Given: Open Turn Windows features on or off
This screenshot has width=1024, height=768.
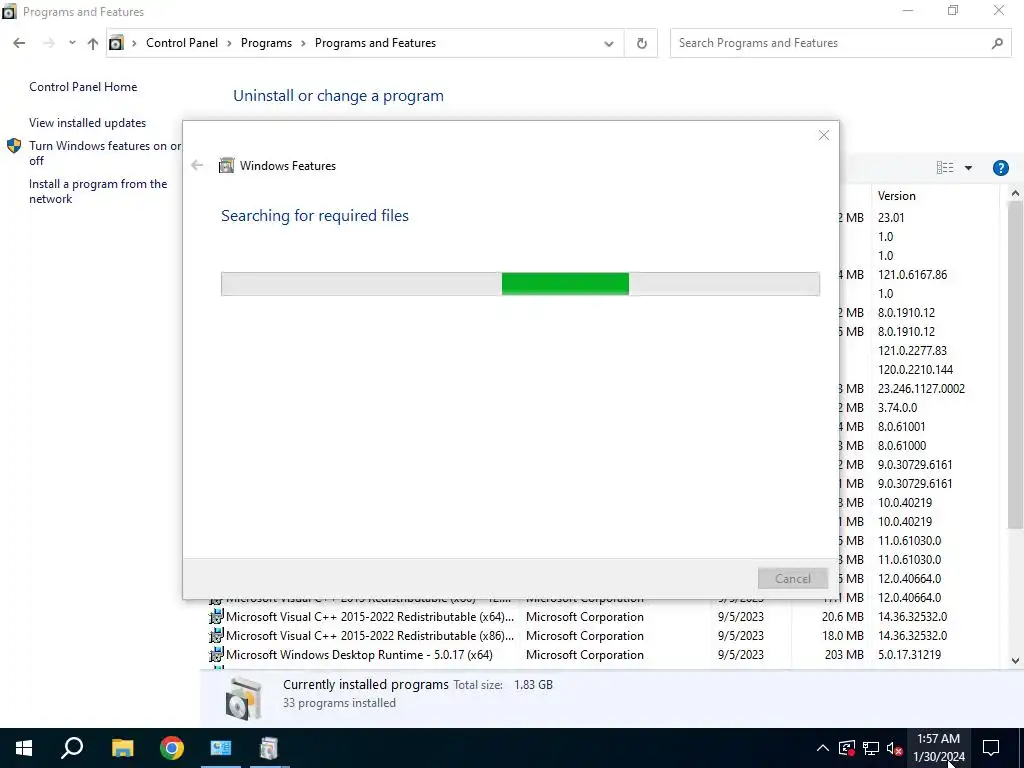Looking at the screenshot, I should pyautogui.click(x=104, y=153).
